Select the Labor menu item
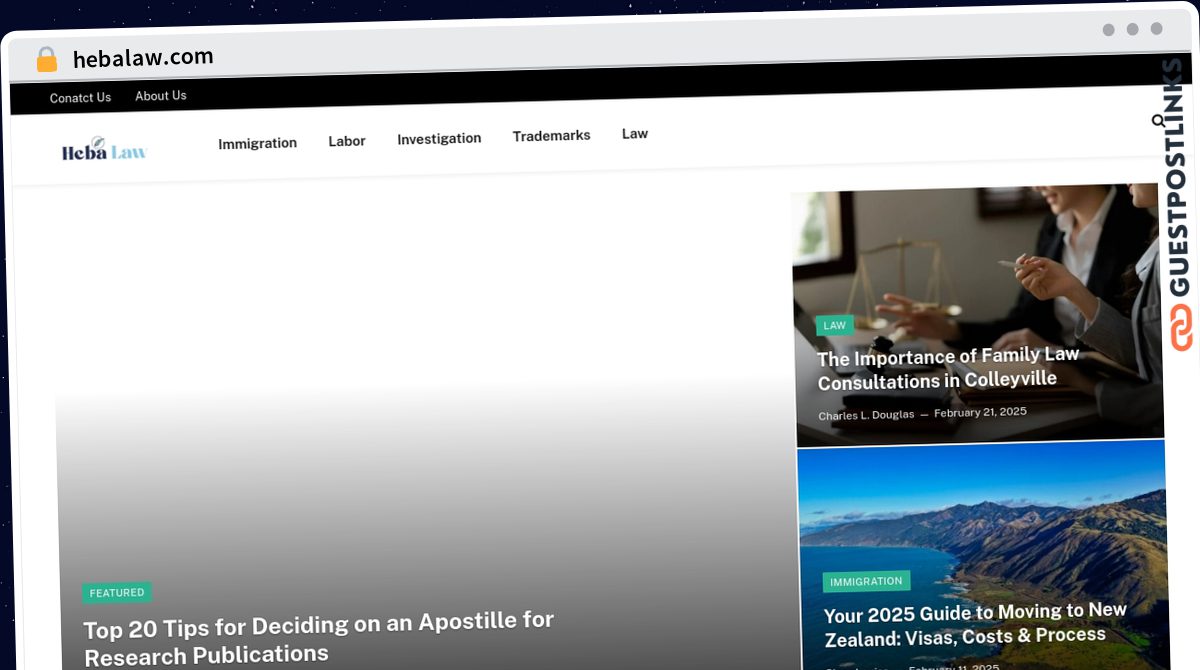The image size is (1200, 670). [347, 141]
